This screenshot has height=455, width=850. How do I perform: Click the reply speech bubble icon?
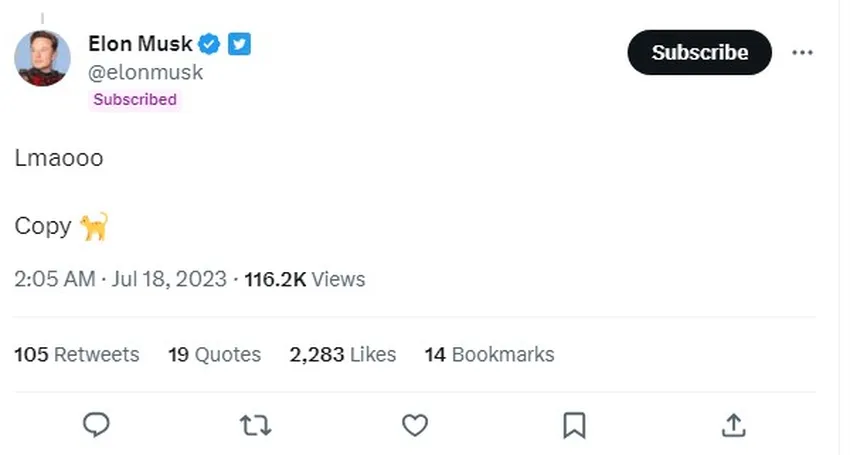click(96, 425)
